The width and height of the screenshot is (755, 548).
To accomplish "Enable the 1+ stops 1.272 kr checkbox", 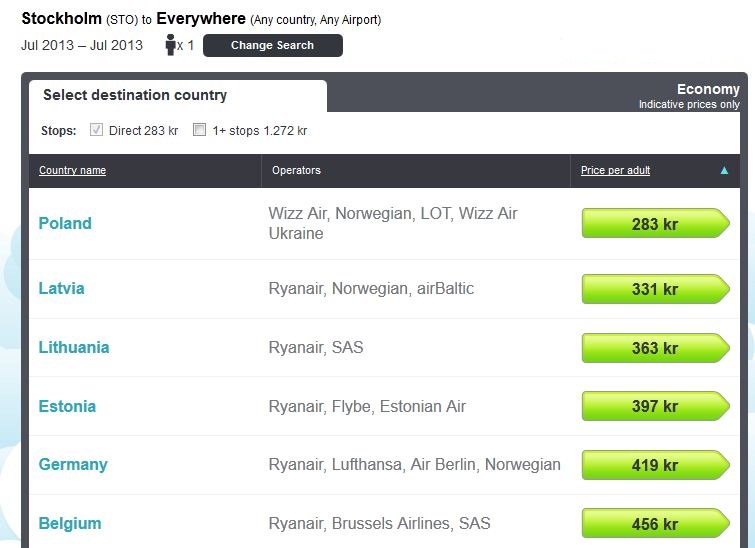I will [x=199, y=130].
